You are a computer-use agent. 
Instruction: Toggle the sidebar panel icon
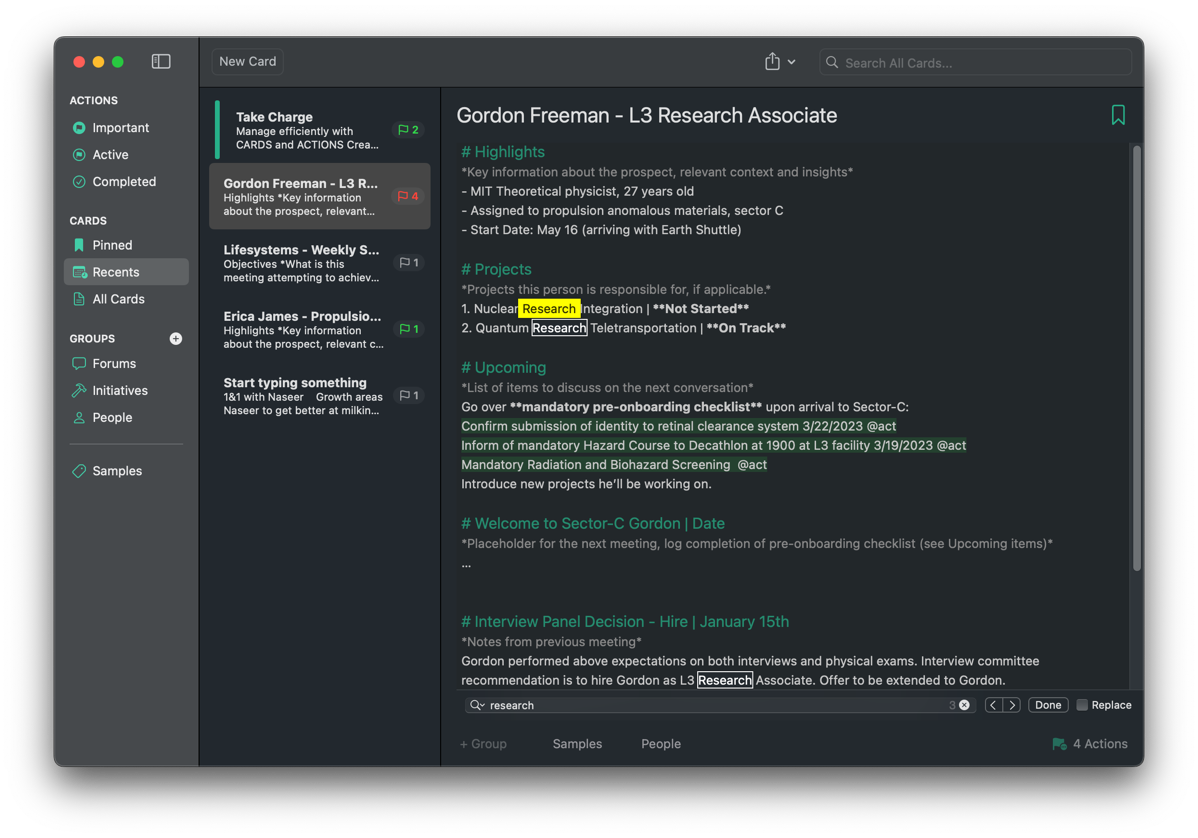click(160, 61)
